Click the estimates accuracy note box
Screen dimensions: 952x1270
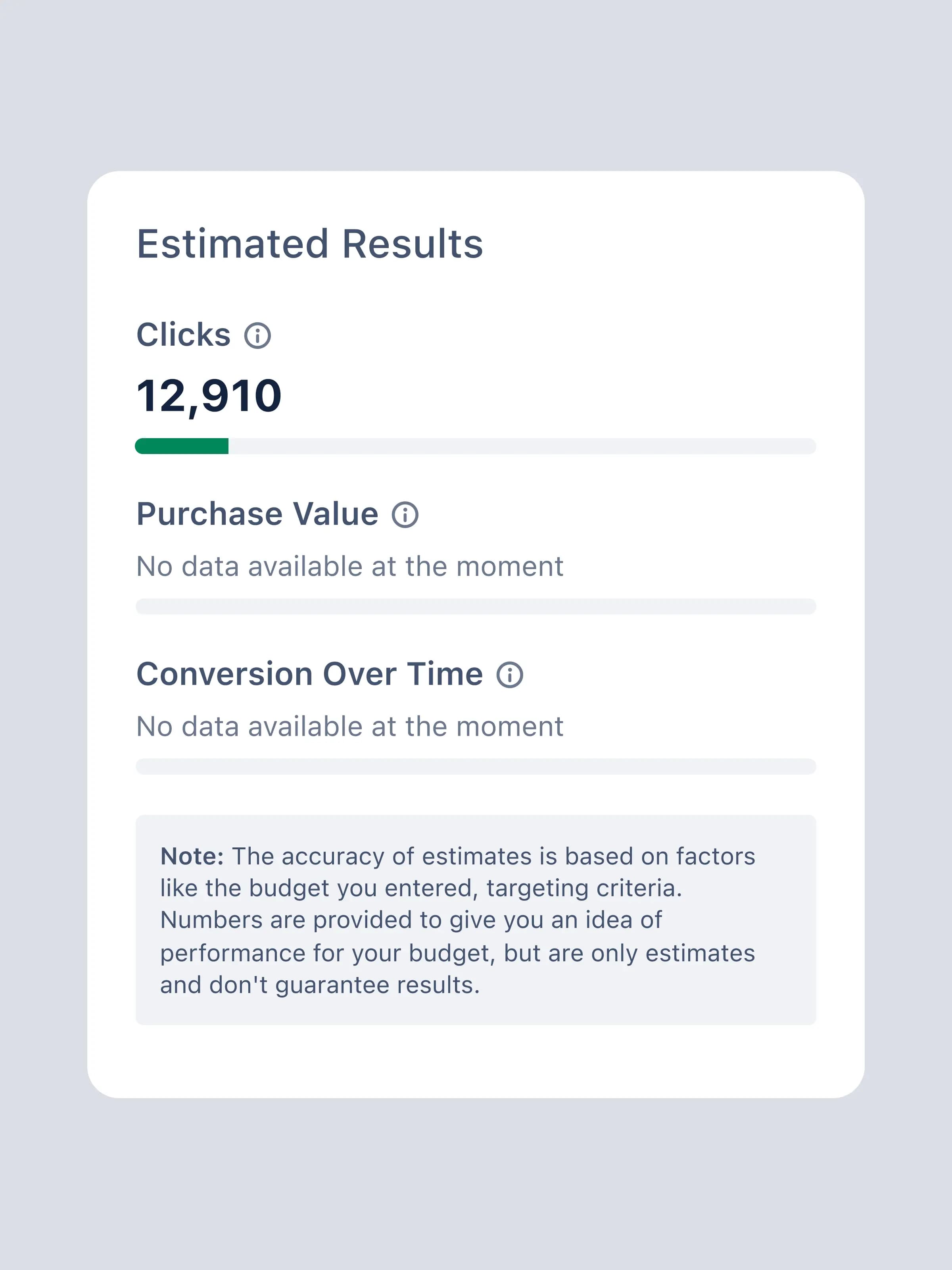point(476,920)
